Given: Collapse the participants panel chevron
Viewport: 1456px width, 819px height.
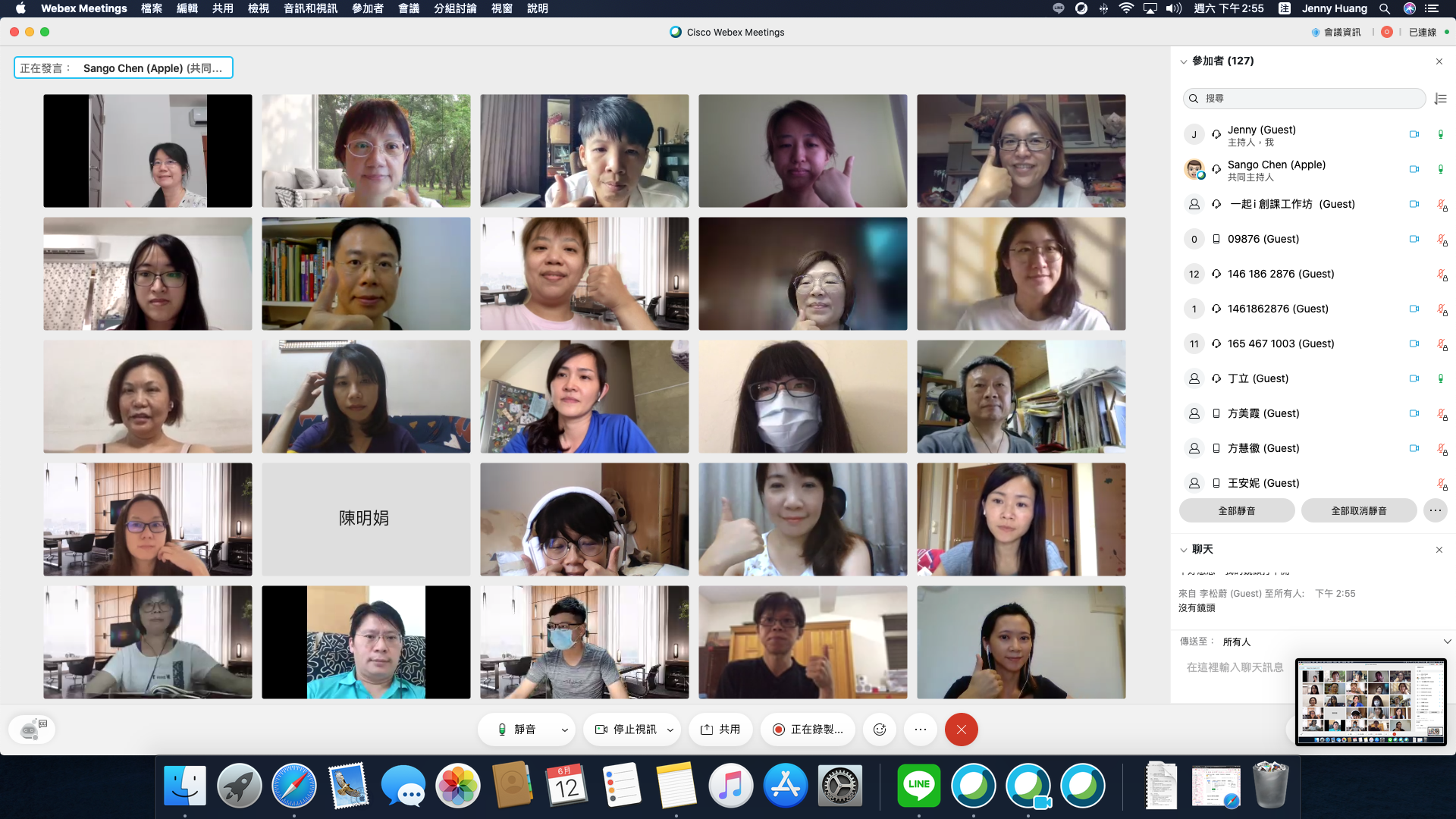Looking at the screenshot, I should click(1183, 61).
